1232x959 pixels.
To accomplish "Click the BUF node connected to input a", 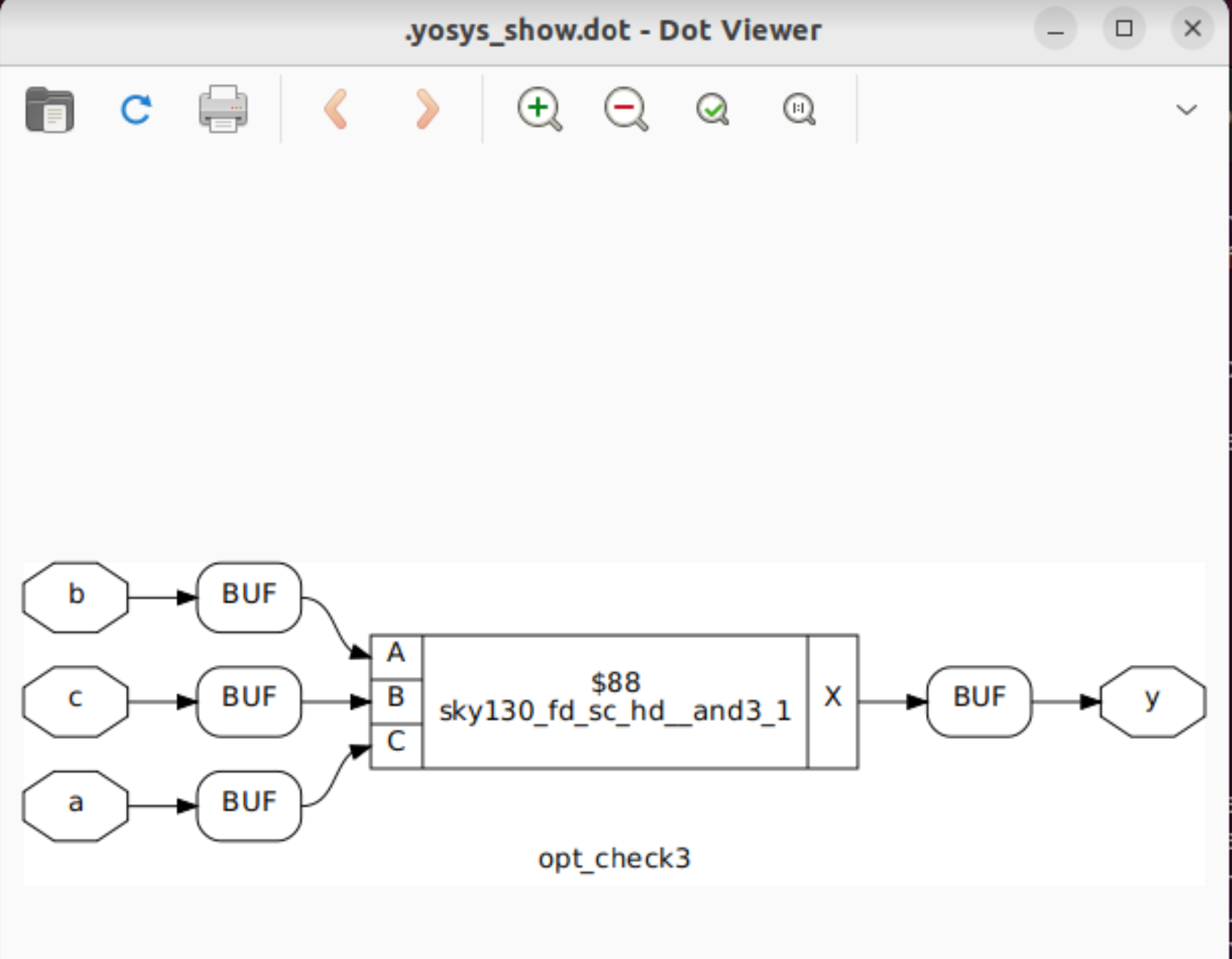I will coord(248,803).
